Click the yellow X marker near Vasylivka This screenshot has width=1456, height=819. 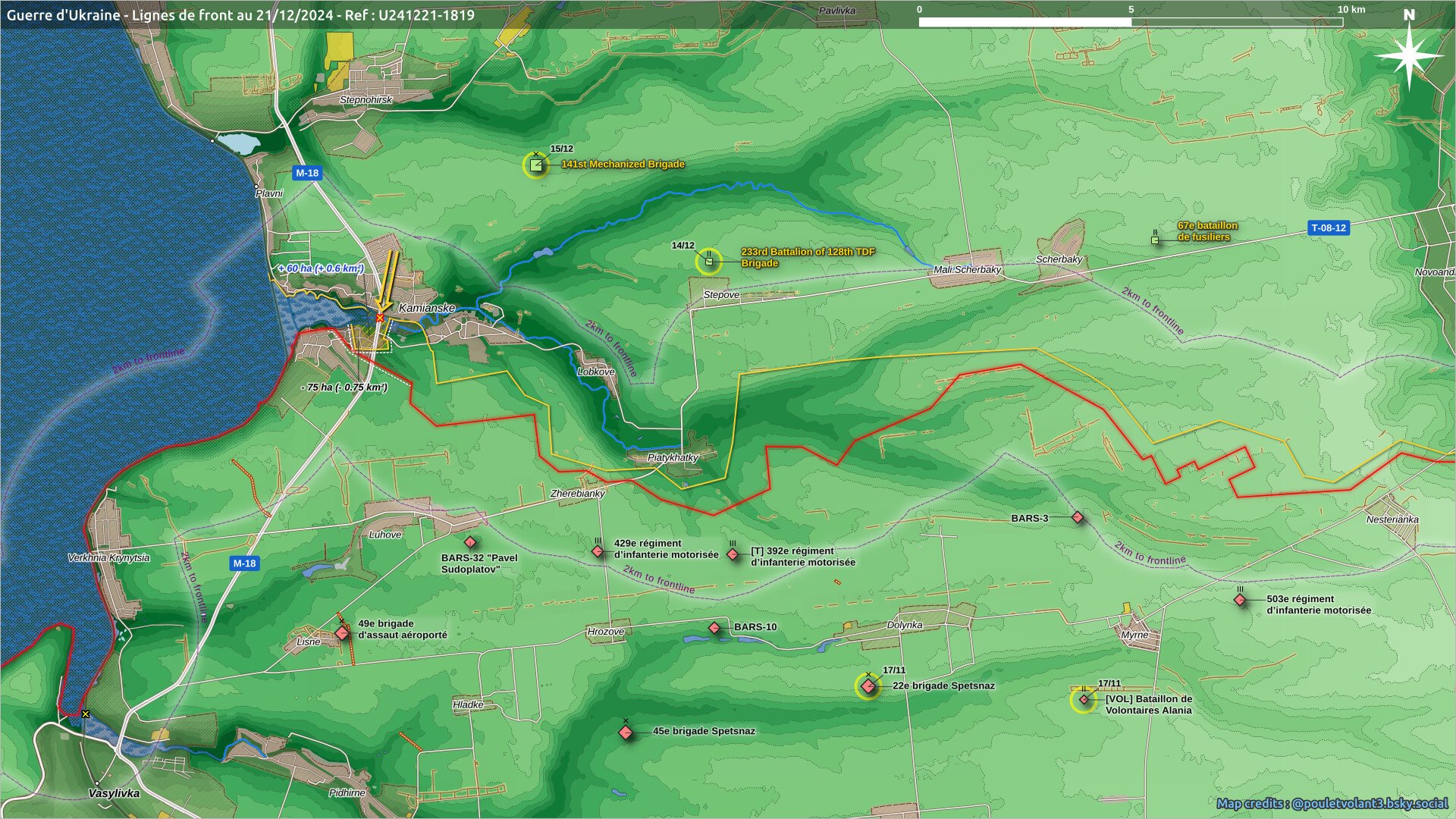pyautogui.click(x=86, y=714)
